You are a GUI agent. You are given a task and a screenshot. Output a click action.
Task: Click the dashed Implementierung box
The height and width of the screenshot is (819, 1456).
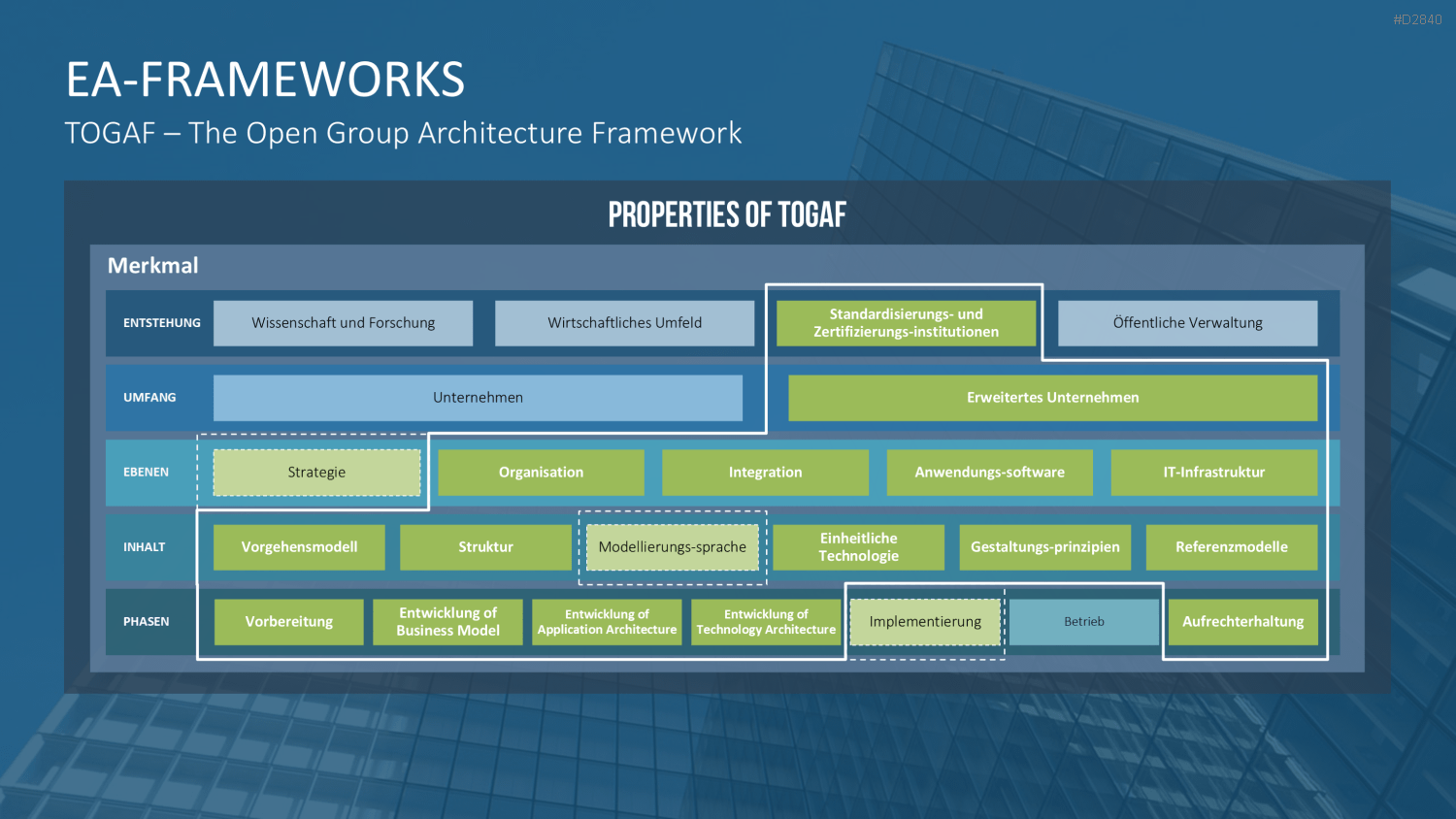click(925, 622)
